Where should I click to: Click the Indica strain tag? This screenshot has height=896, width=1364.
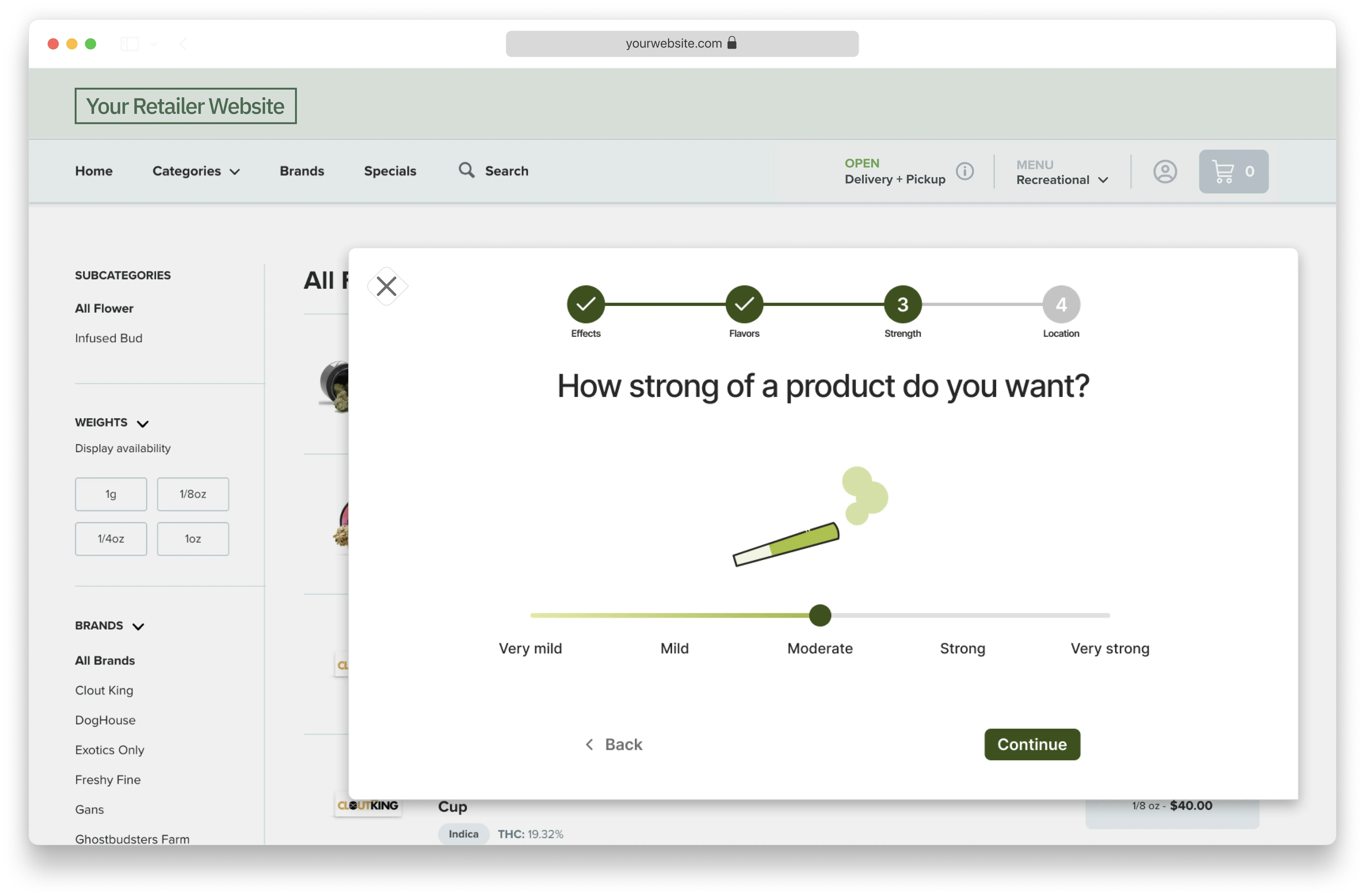pyautogui.click(x=463, y=834)
